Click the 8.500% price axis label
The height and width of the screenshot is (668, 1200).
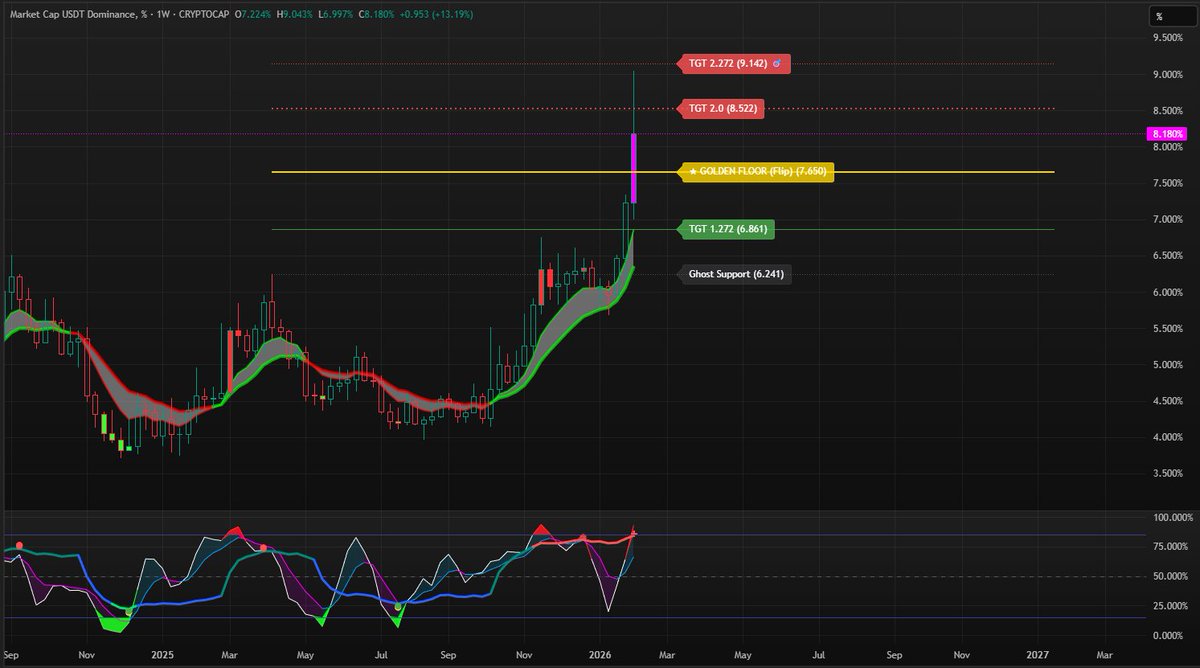[x=1169, y=111]
